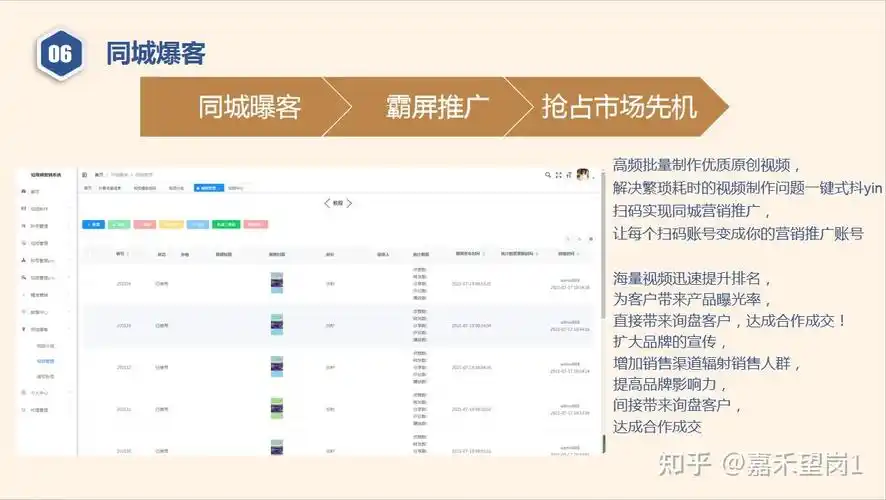Open the blue highlighted submenu item in sidebar

point(45,361)
